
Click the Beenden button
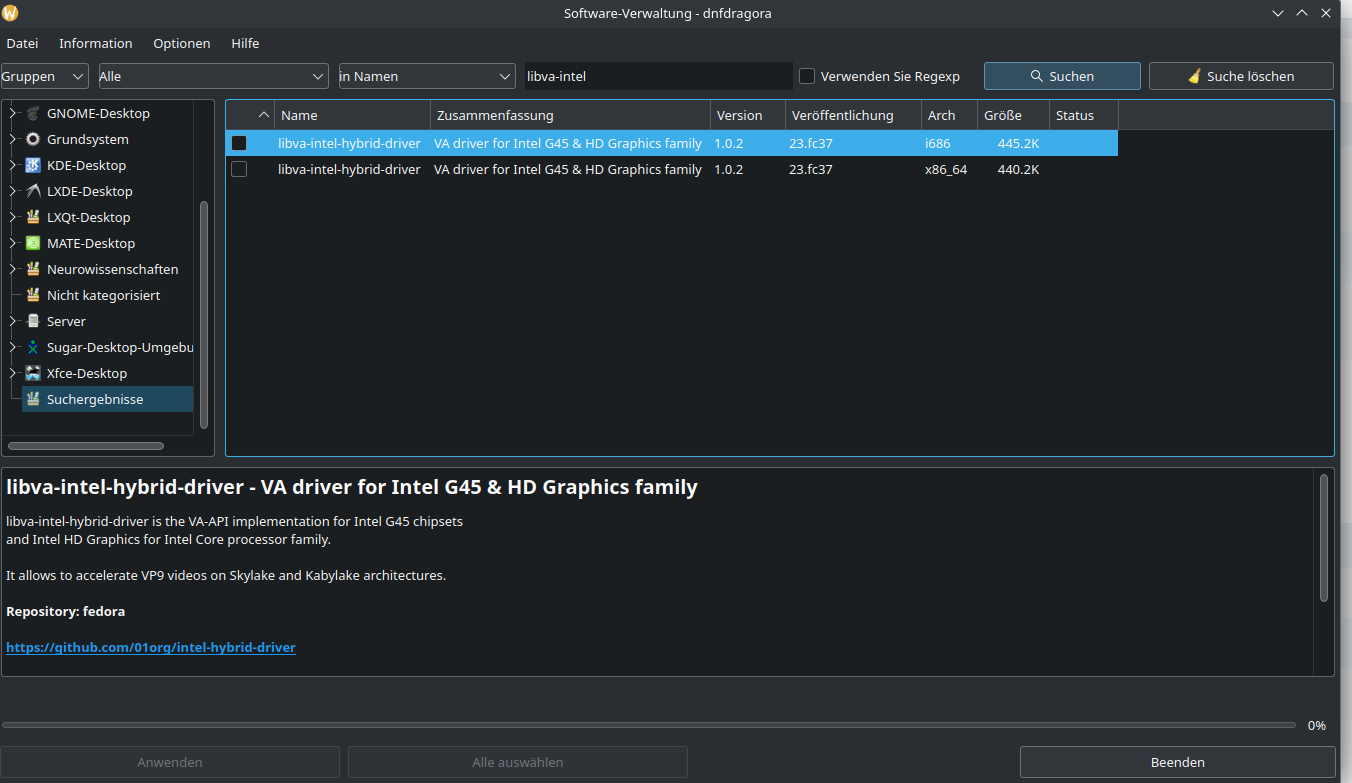click(x=1178, y=762)
